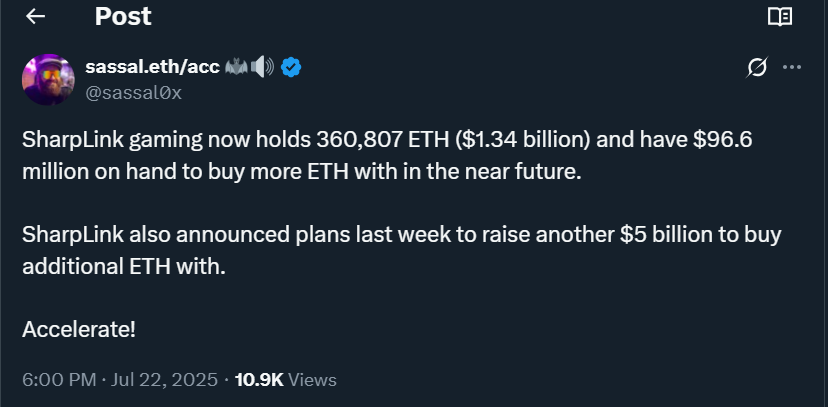Go back using the left arrow

(35, 16)
